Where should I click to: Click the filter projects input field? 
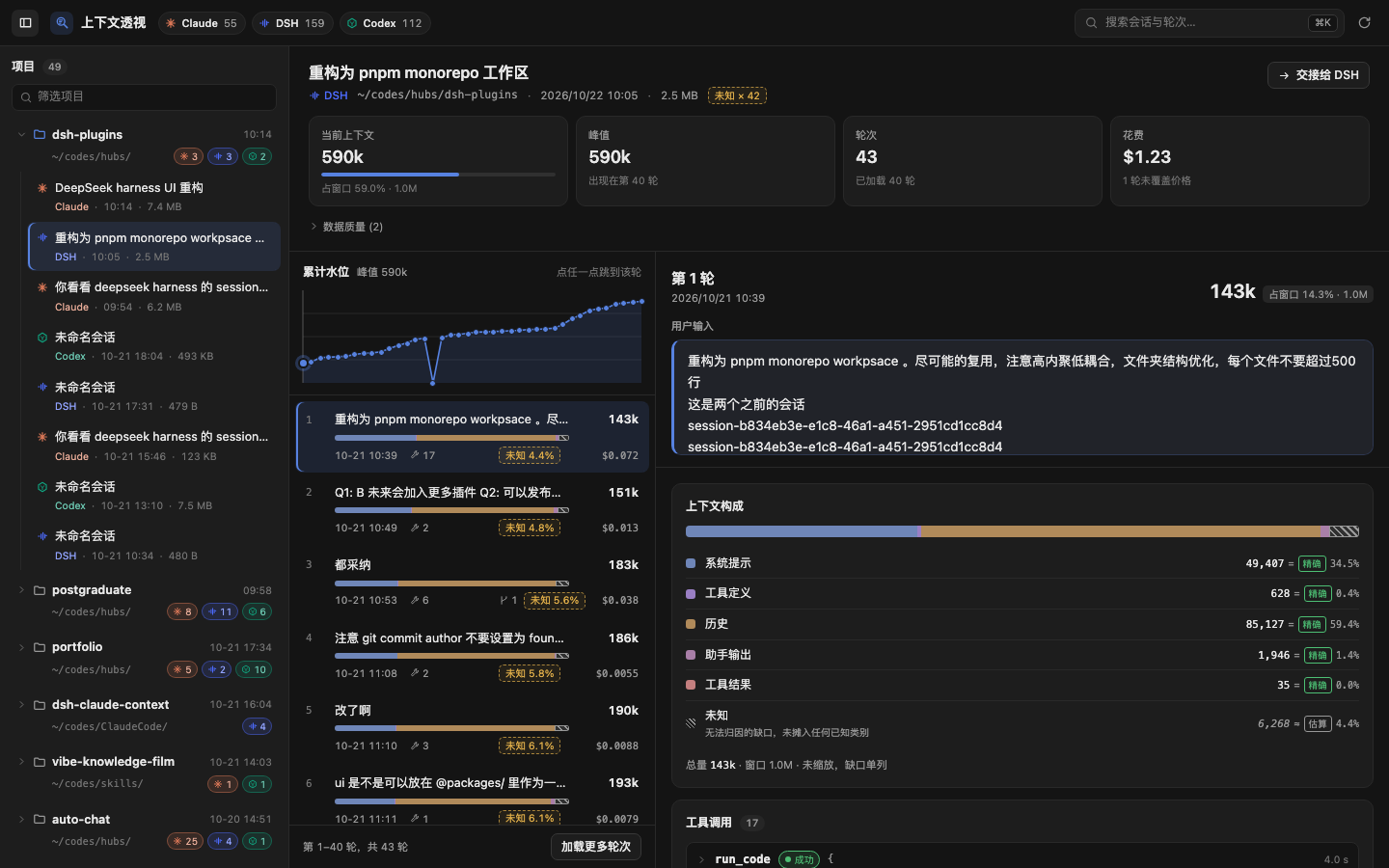click(144, 96)
